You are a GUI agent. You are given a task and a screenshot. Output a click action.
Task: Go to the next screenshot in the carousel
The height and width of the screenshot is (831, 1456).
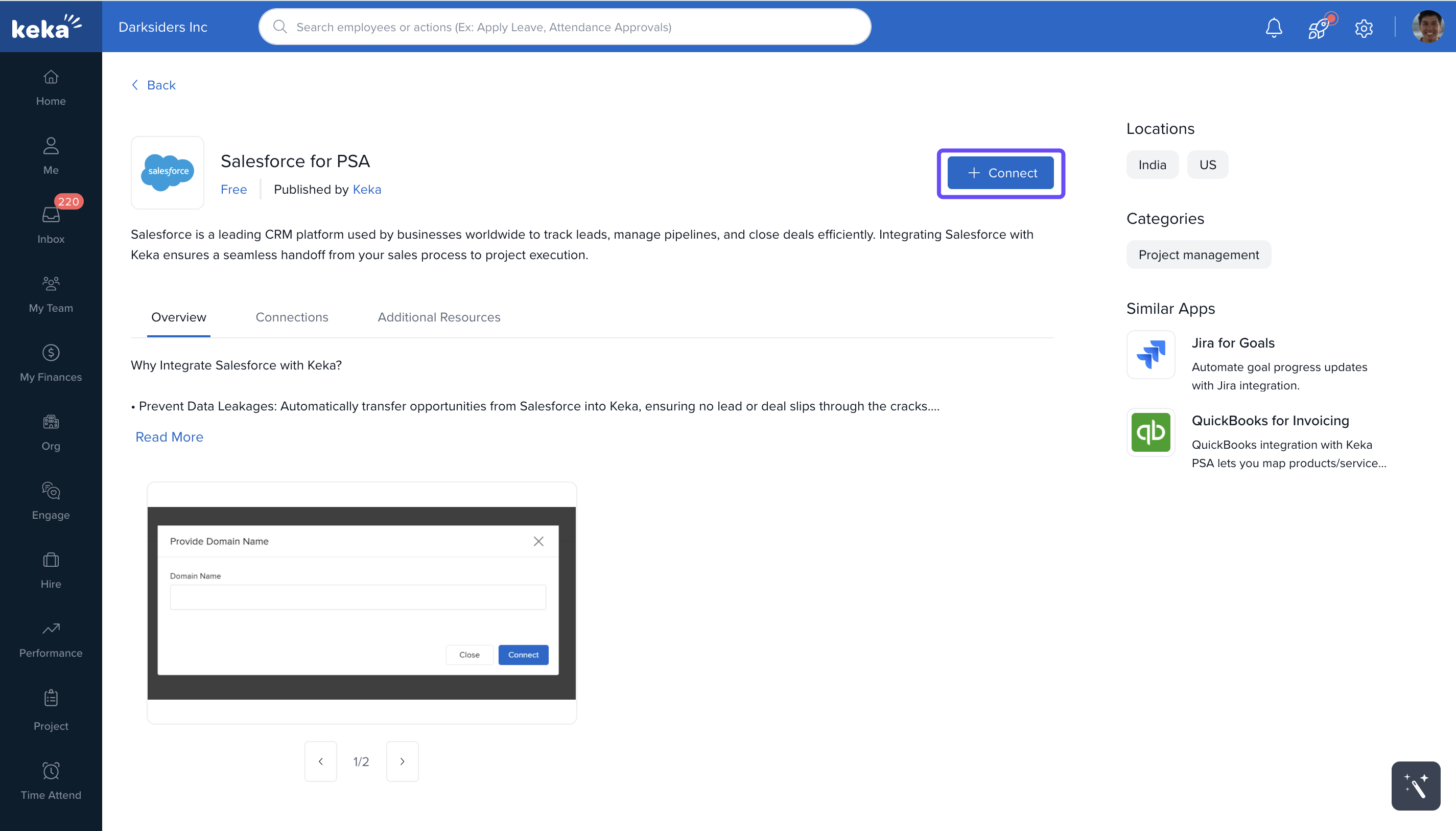point(402,761)
